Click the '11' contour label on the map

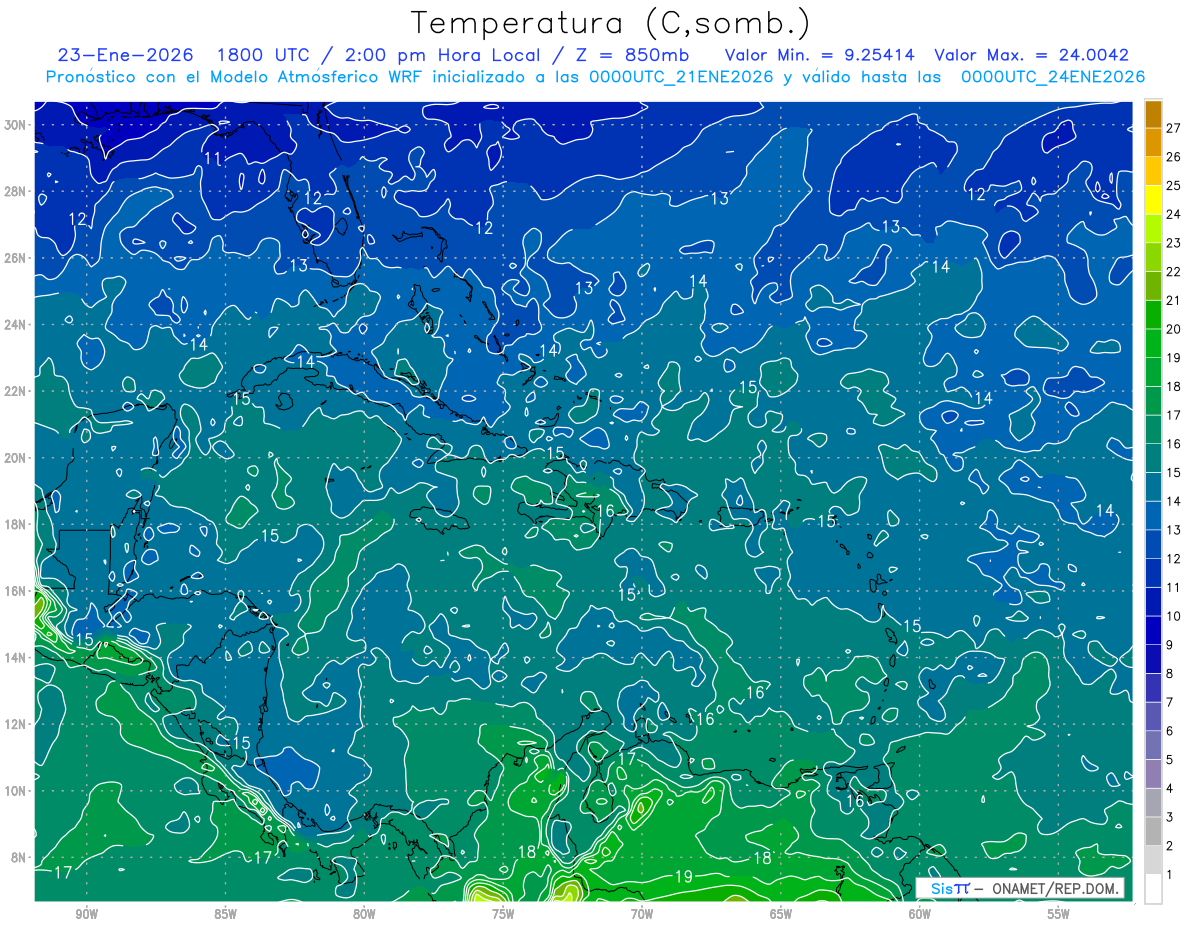[x=213, y=159]
